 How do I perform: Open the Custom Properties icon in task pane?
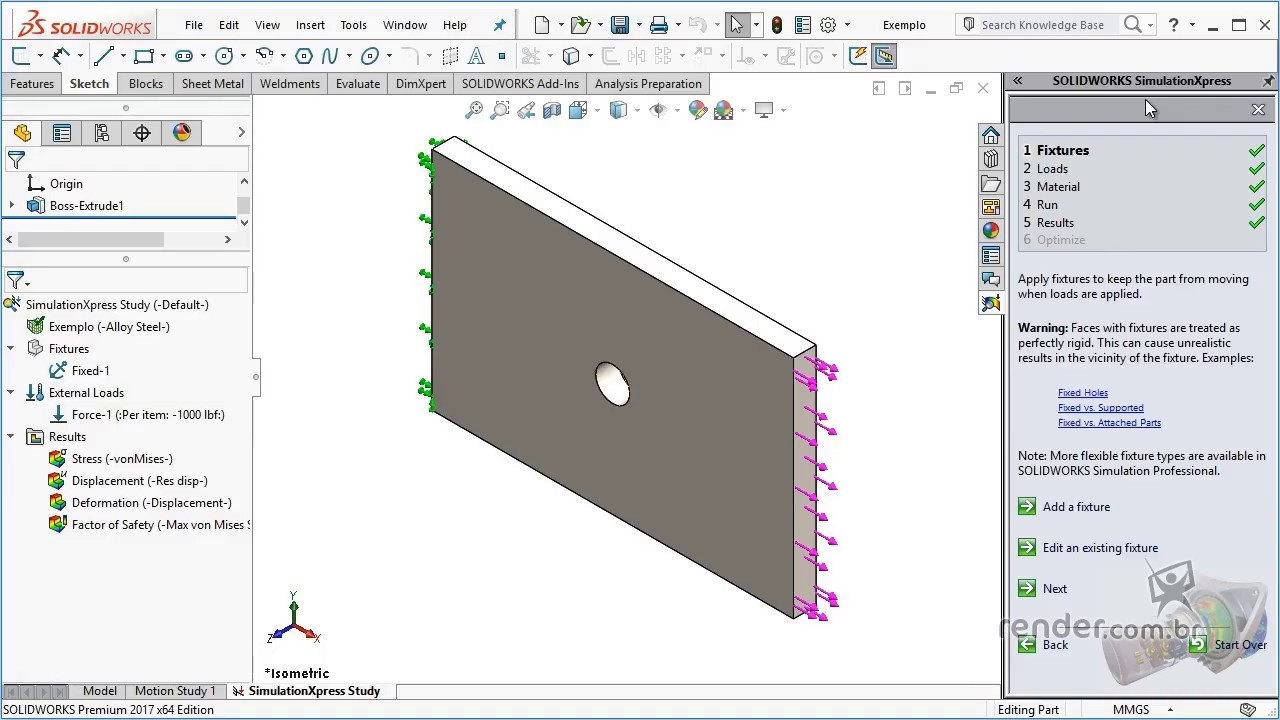[991, 255]
